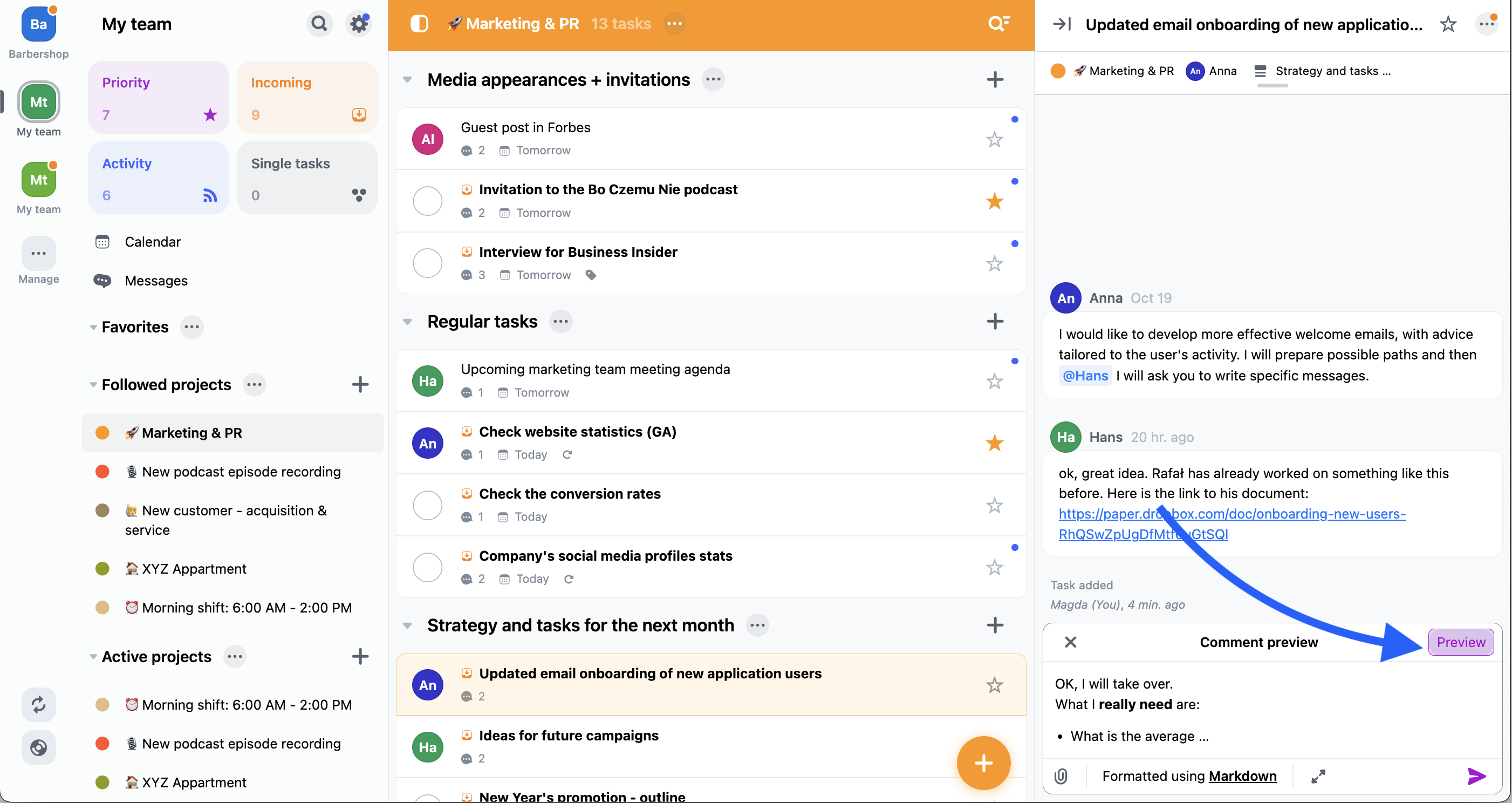Open the Markdown formatting link
Screen dimensions: 1512x803
click(1242, 776)
